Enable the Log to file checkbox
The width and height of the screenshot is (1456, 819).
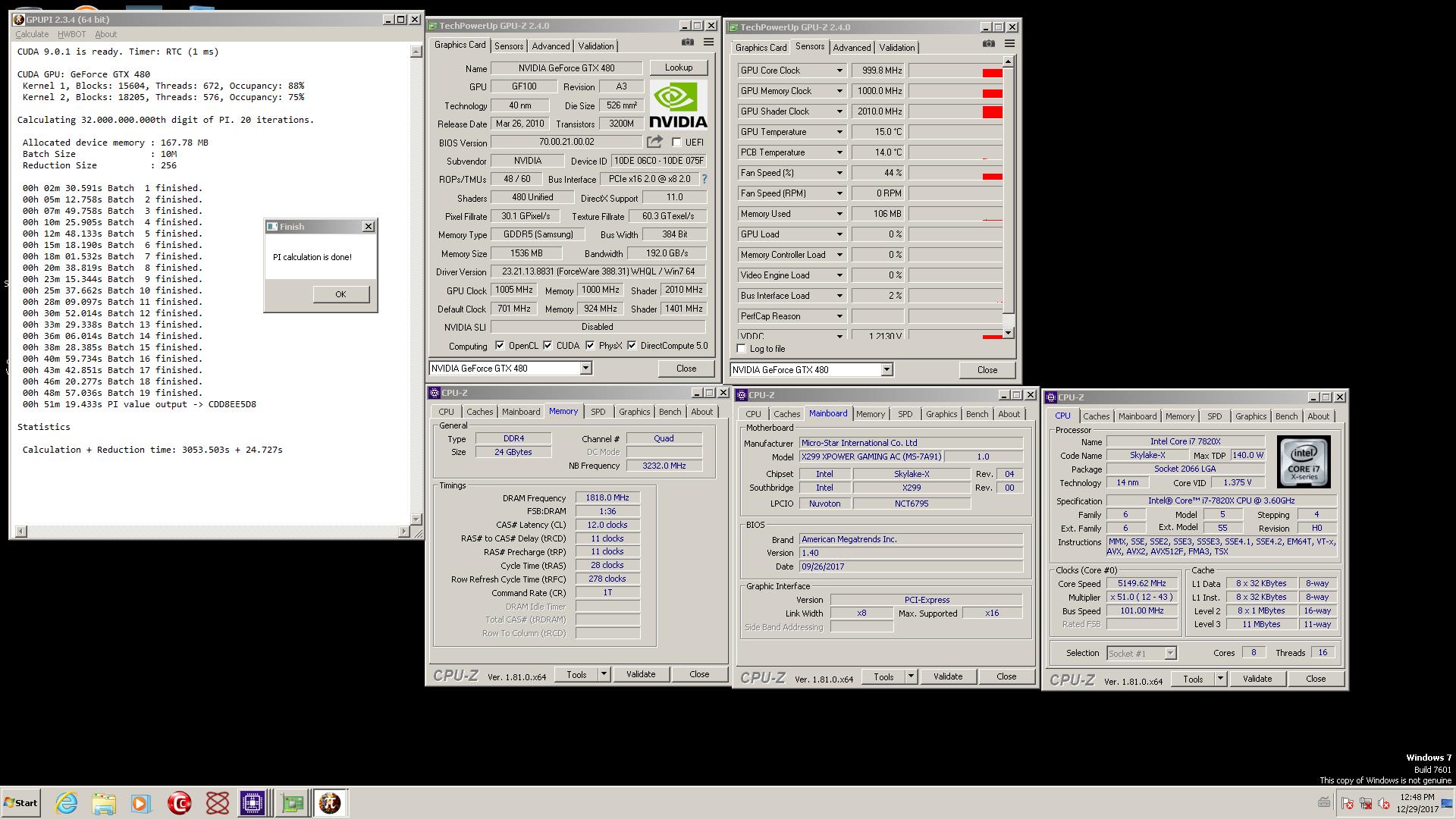pos(742,349)
